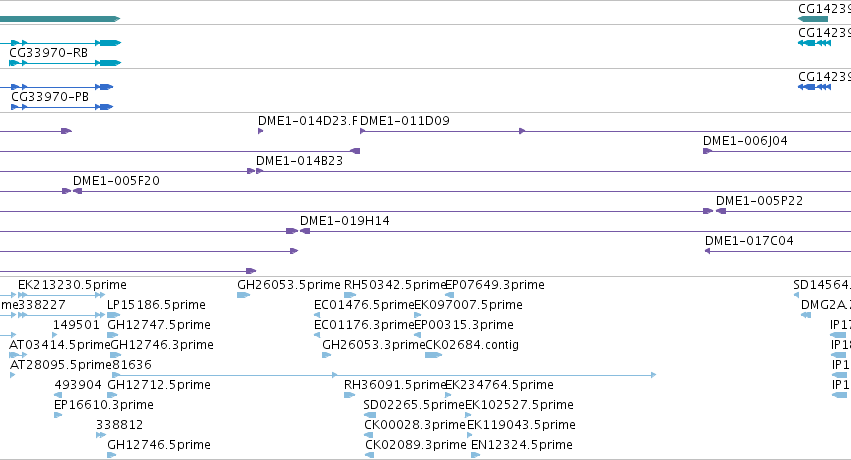Click the GH26053.5prime EST arrow glyph
The width and height of the screenshot is (851, 460).
coord(243,295)
